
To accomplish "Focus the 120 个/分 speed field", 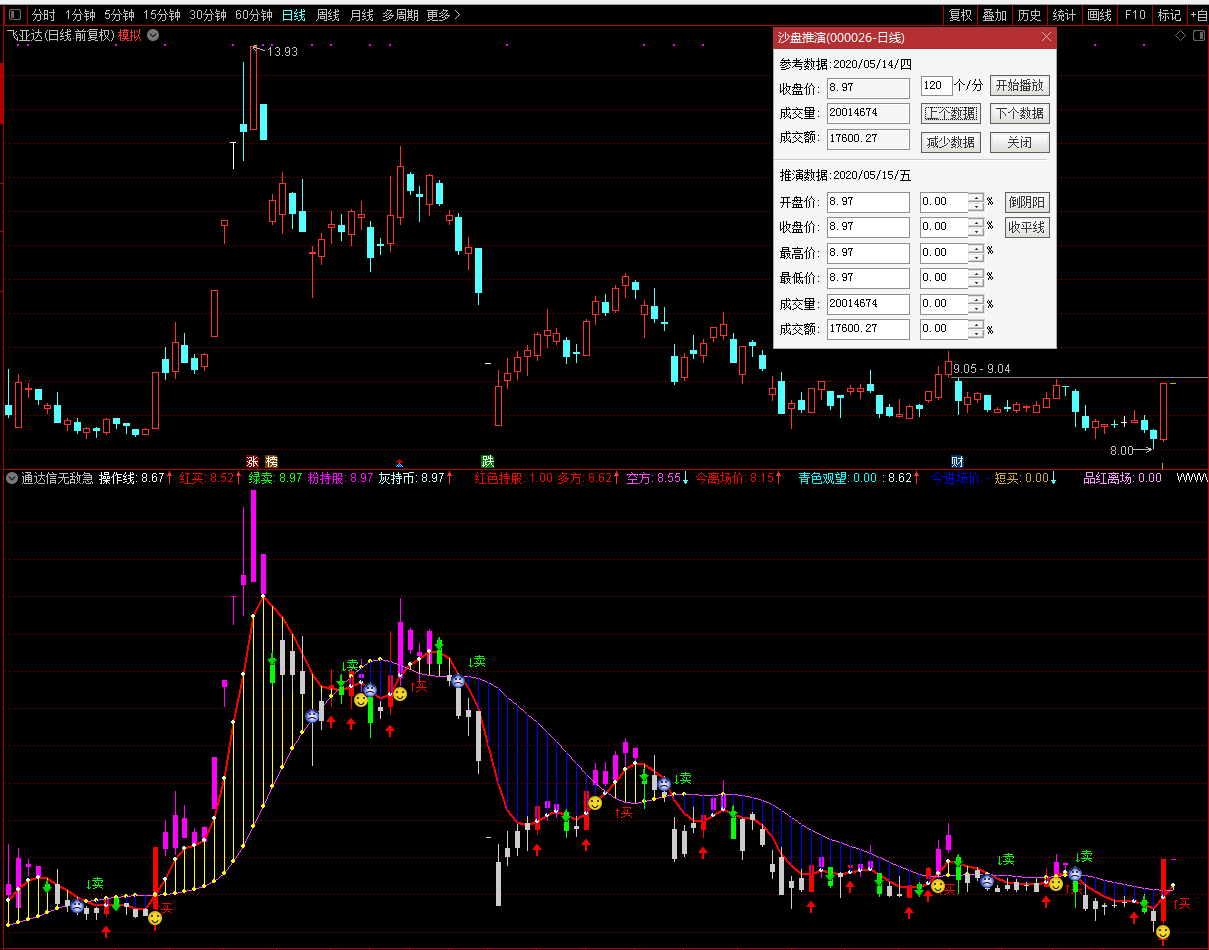I will point(936,85).
